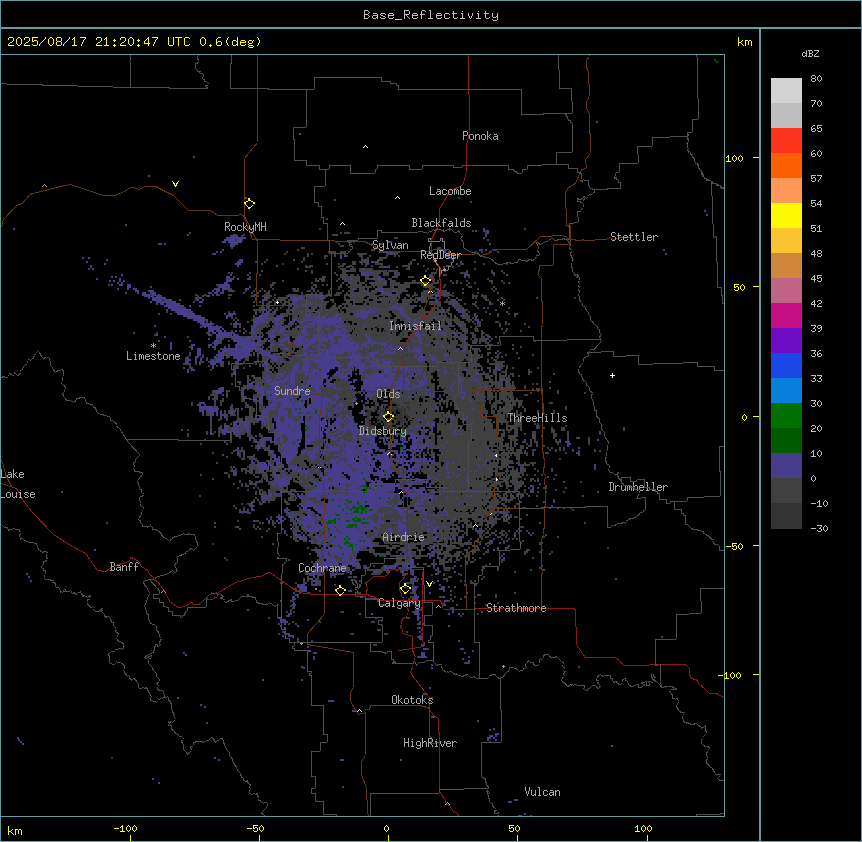Click the Cochrane label

click(322, 568)
